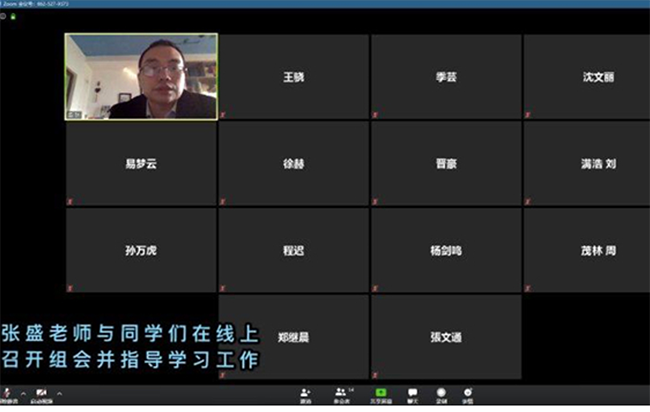The height and width of the screenshot is (412, 650).
Task: Select participant tile 王晓
Action: pos(293,77)
